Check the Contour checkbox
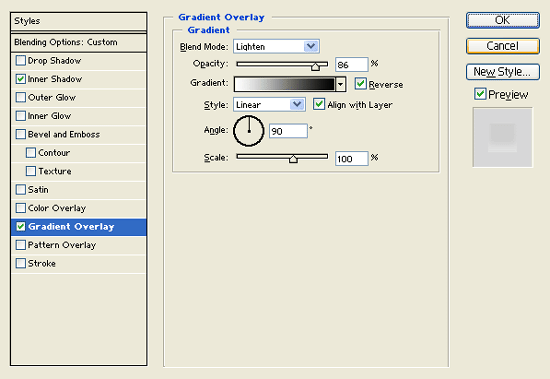The width and height of the screenshot is (550, 379). pyautogui.click(x=31, y=153)
